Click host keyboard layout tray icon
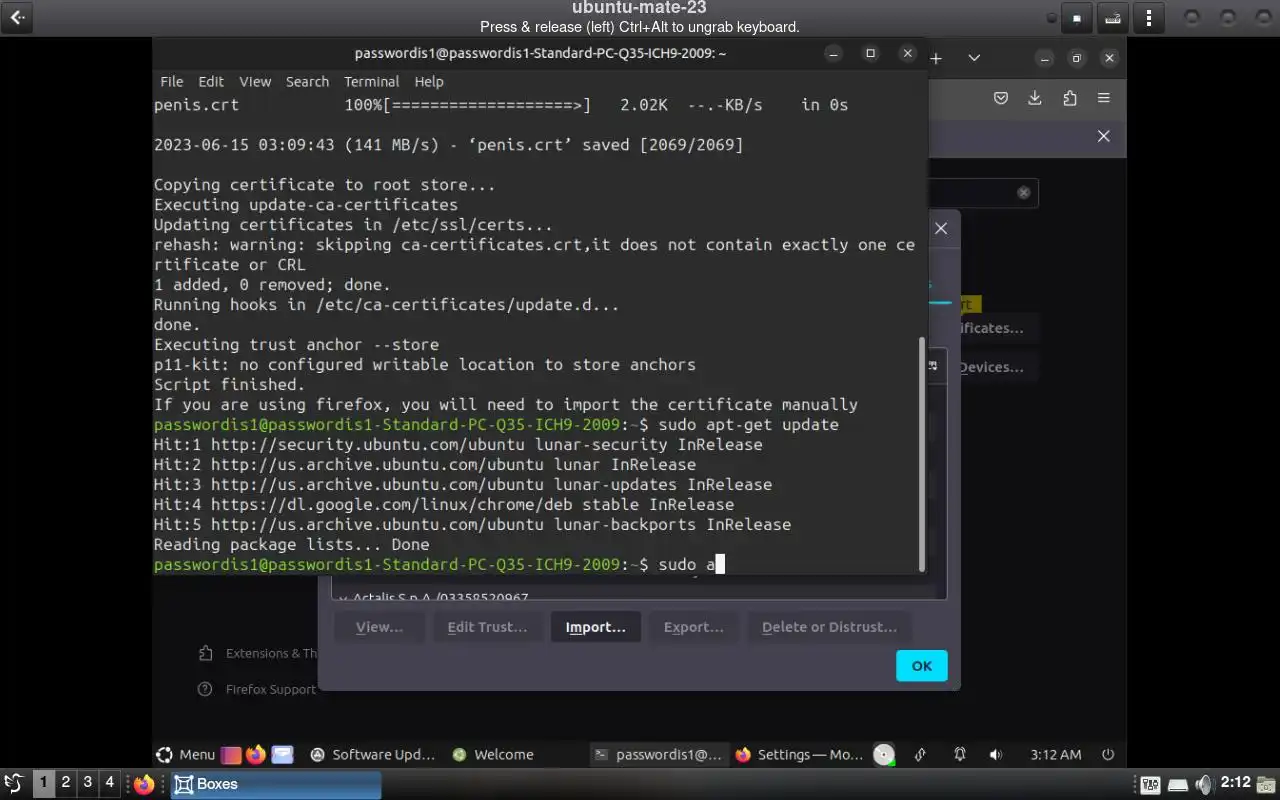 point(1150,784)
